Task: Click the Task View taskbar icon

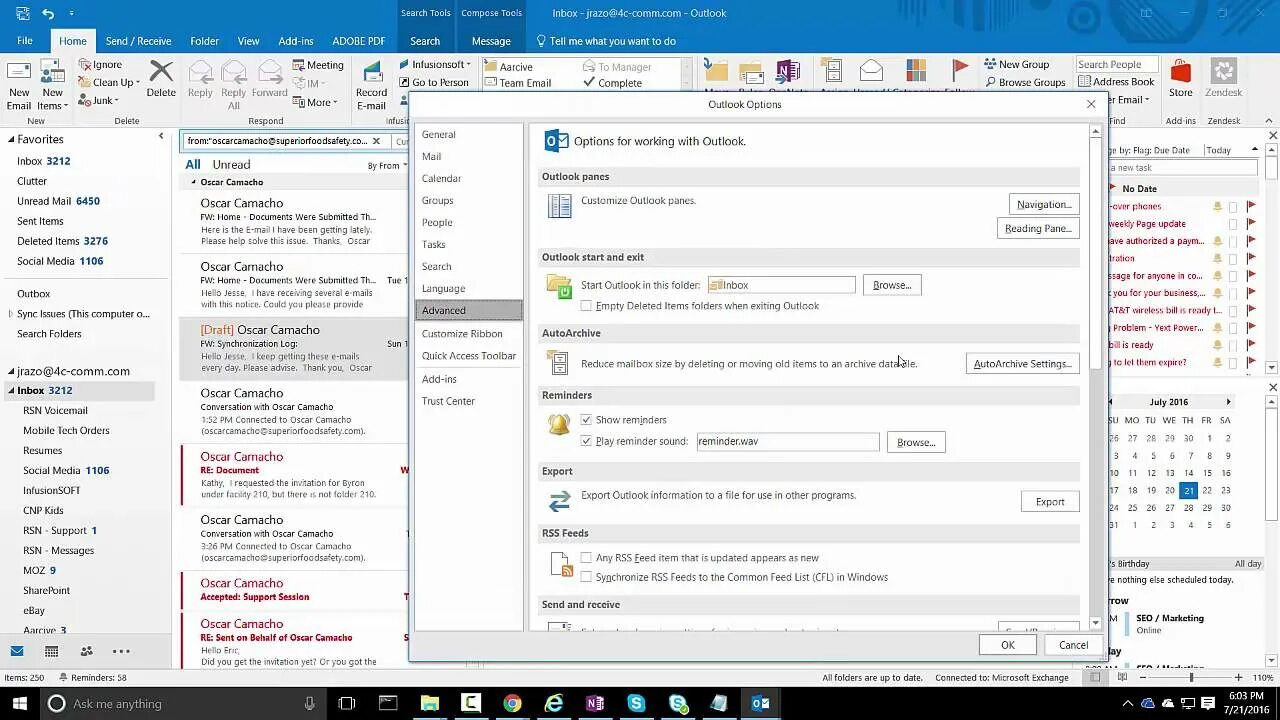Action: (347, 703)
